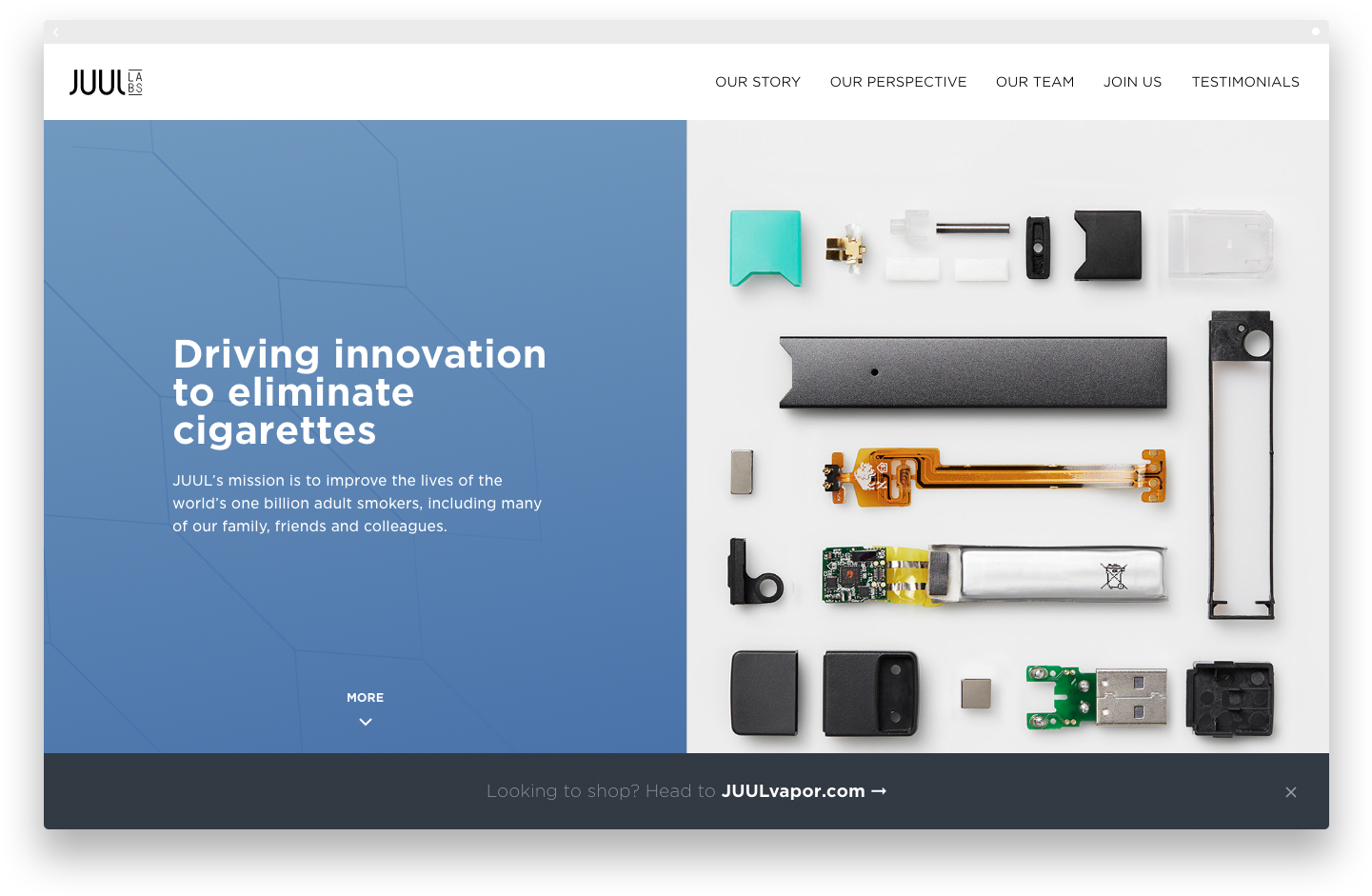This screenshot has height=896, width=1372.
Task: Expand the page using the MORE chevron
Action: click(x=365, y=722)
